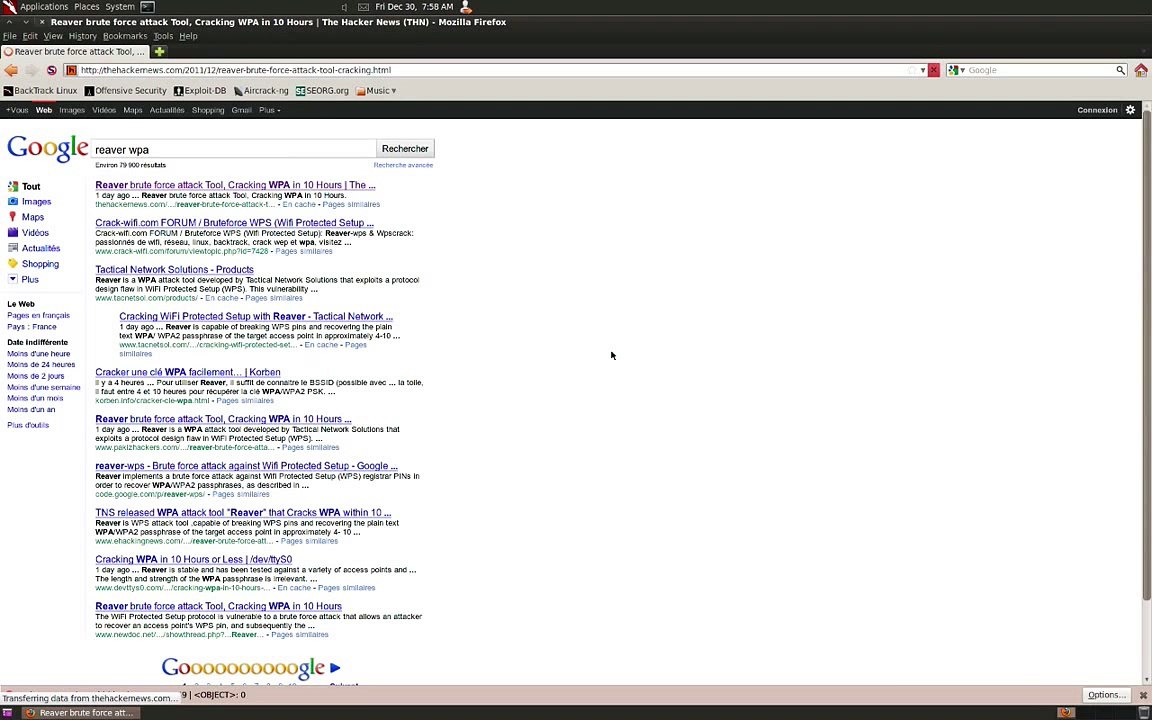Open BackTrack Linux bookmark
The width and height of the screenshot is (1152, 720).
pyautogui.click(x=40, y=91)
